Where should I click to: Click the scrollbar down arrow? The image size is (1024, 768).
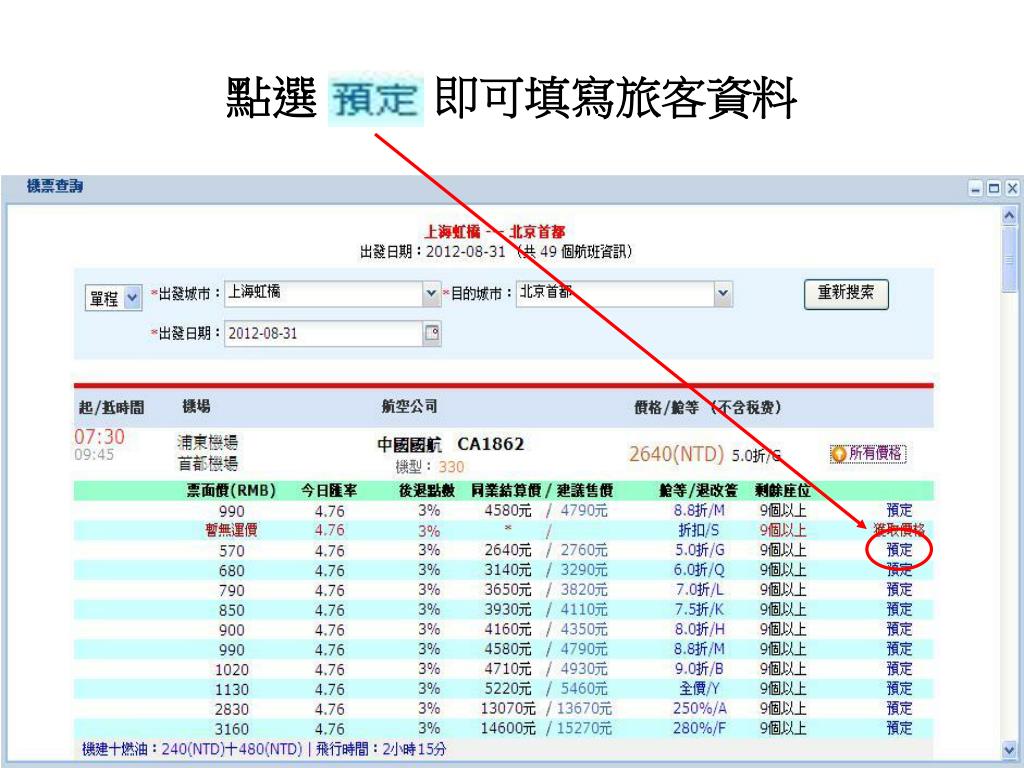(x=1009, y=750)
